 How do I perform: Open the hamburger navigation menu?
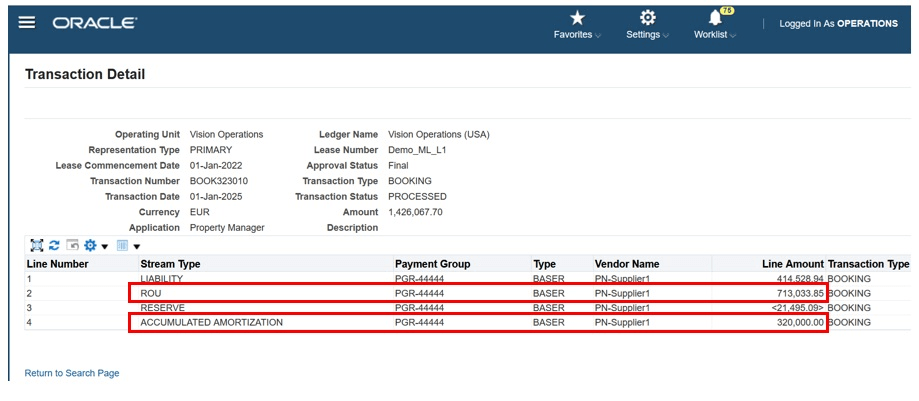coord(27,22)
